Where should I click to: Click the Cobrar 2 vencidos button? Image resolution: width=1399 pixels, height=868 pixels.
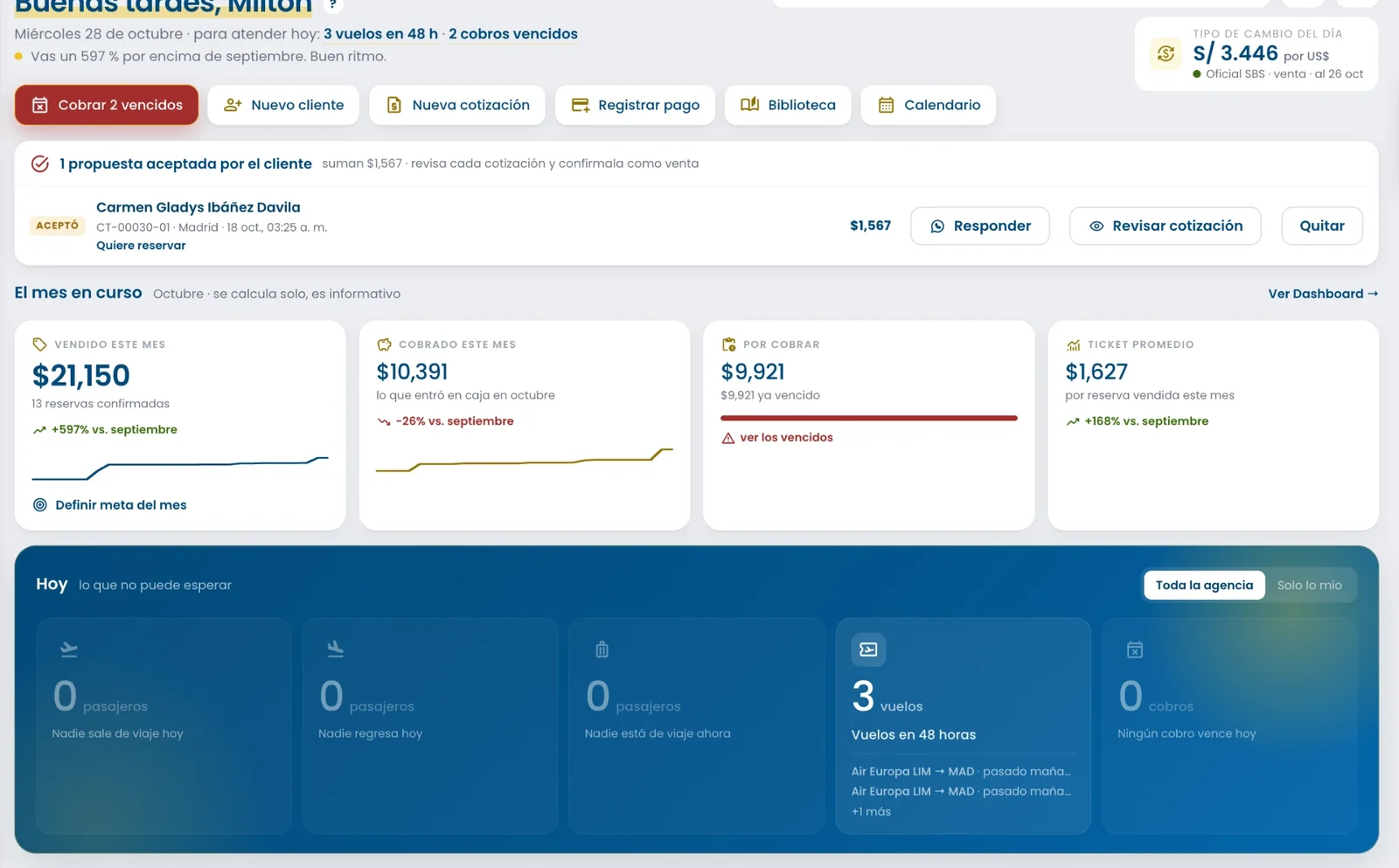click(106, 105)
